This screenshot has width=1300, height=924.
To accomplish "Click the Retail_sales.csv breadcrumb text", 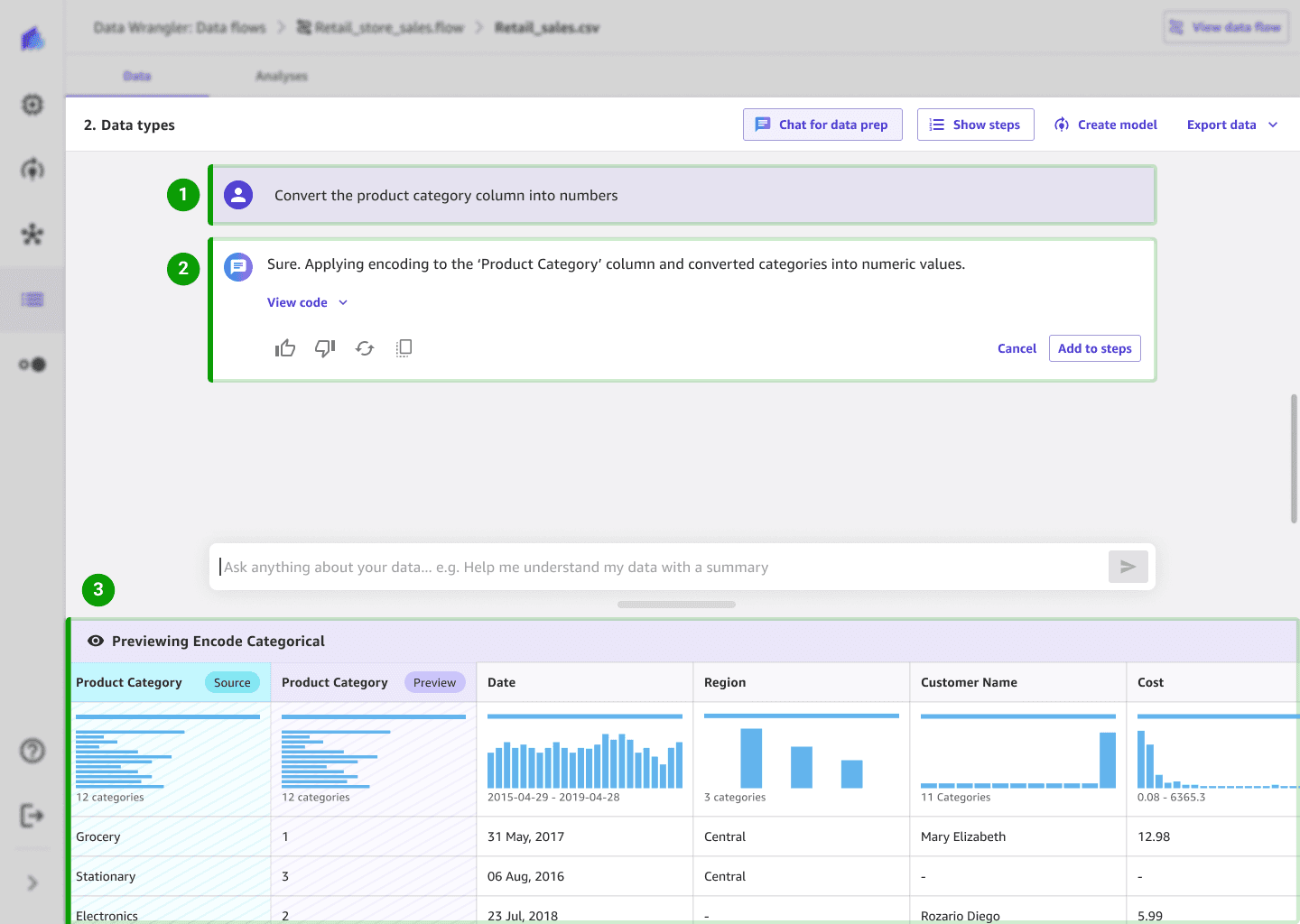I will pyautogui.click(x=547, y=28).
